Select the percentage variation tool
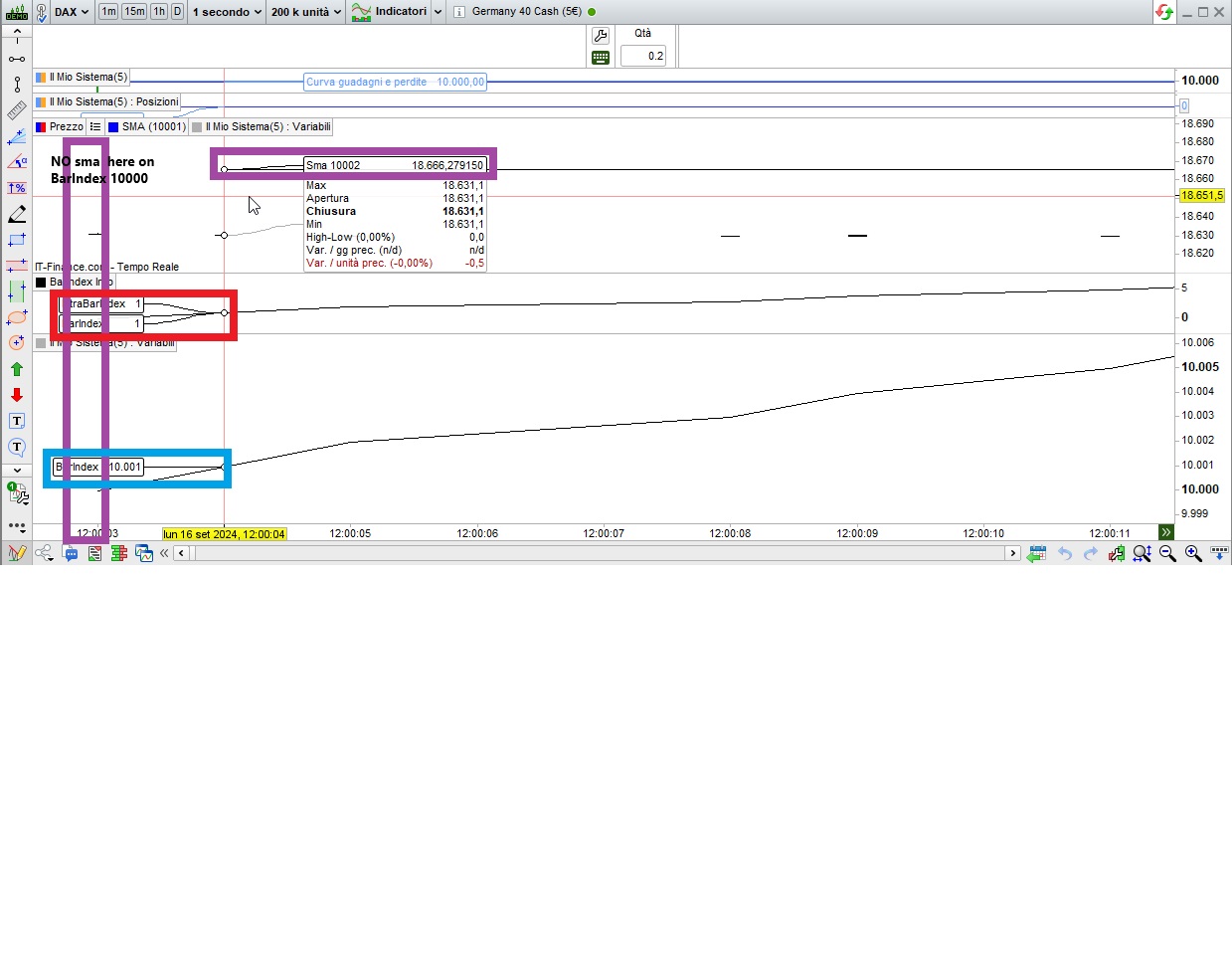Screen dimensions: 1232x963 pyautogui.click(x=17, y=188)
